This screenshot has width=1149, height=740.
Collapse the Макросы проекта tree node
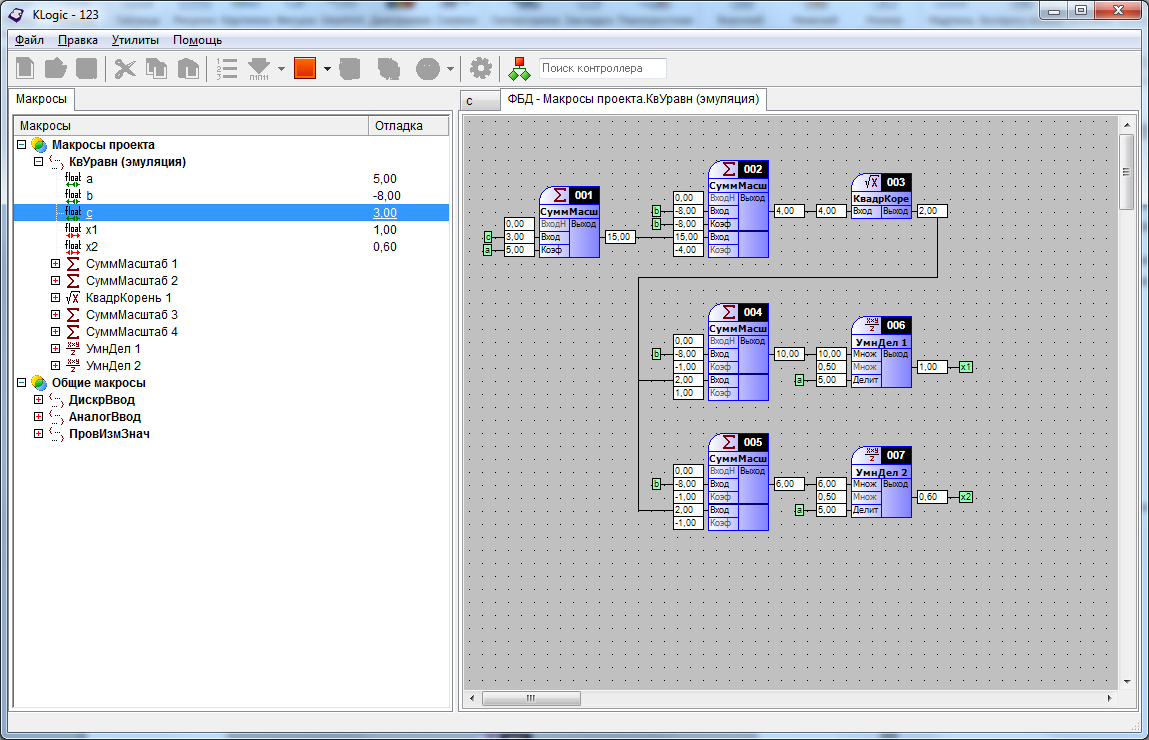click(22, 145)
